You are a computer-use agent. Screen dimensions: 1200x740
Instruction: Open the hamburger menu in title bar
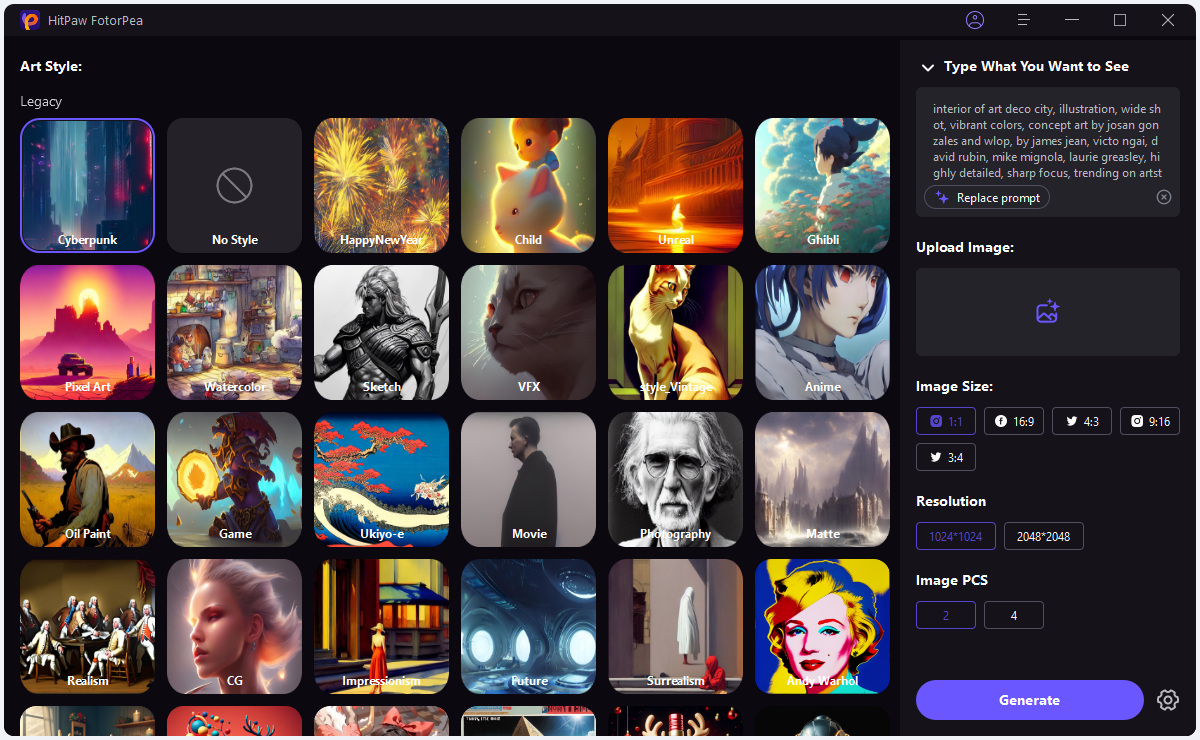[x=1023, y=20]
